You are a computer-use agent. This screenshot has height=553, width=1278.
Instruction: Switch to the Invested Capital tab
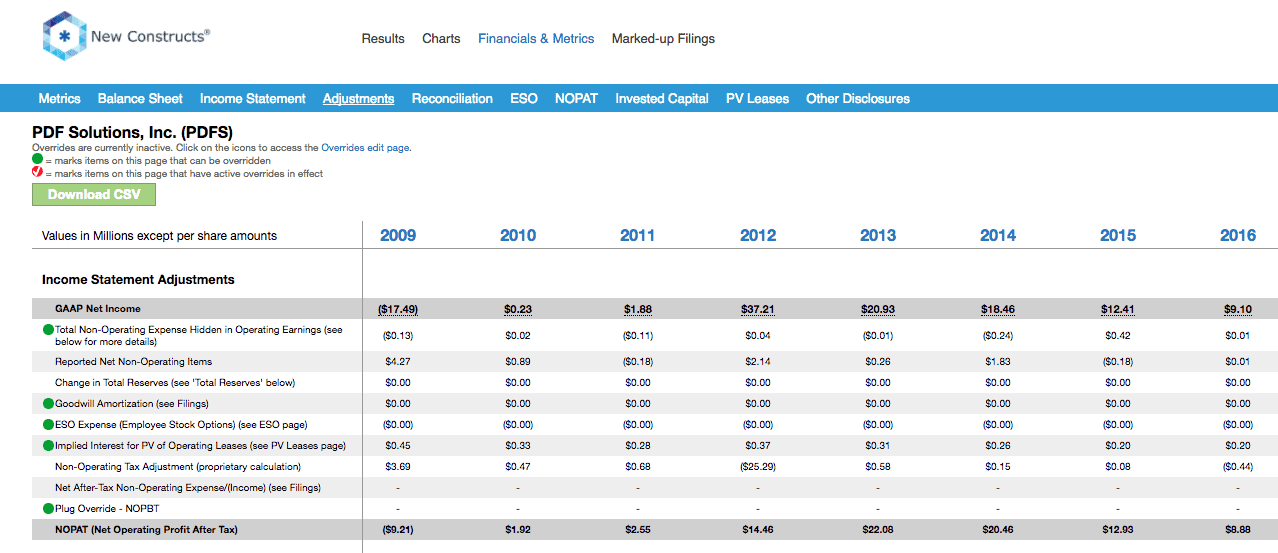pyautogui.click(x=662, y=98)
